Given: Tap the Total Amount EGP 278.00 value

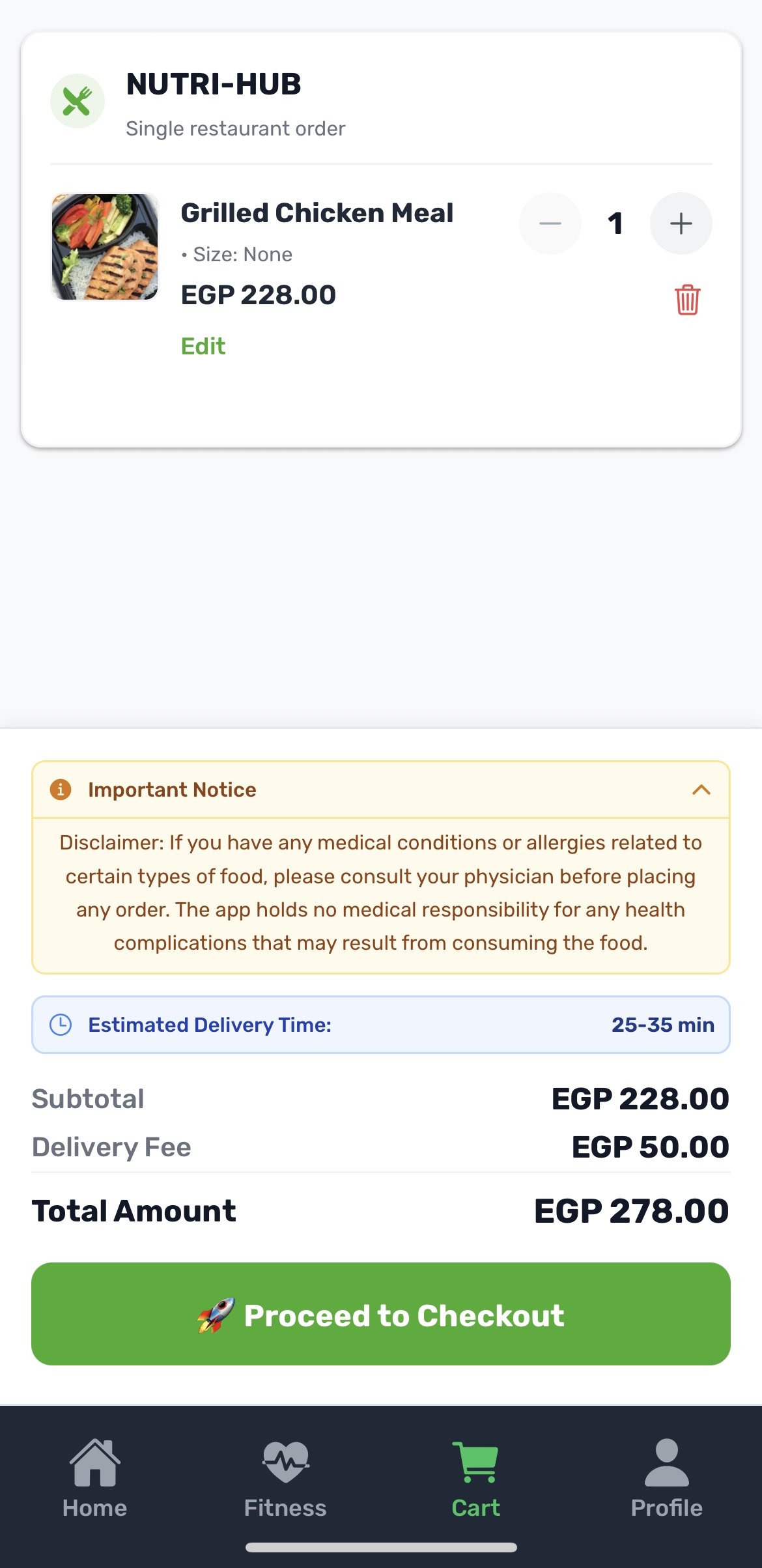Looking at the screenshot, I should tap(631, 1211).
